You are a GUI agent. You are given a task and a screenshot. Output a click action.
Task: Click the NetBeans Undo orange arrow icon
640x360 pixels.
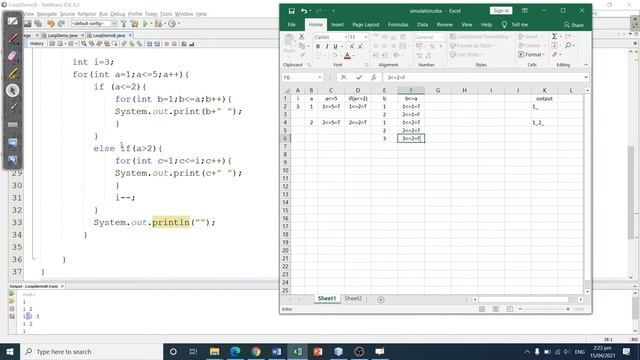pyautogui.click(x=51, y=24)
